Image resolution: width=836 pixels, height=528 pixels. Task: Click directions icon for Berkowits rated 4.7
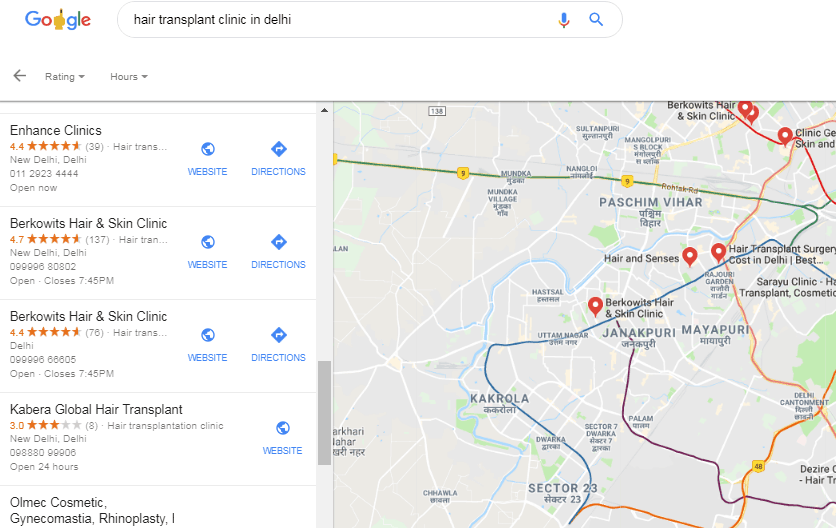point(278,242)
